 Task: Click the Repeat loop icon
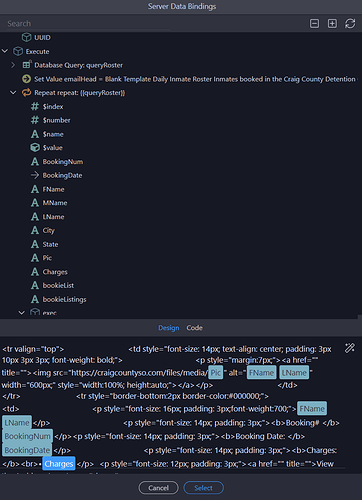[x=26, y=93]
